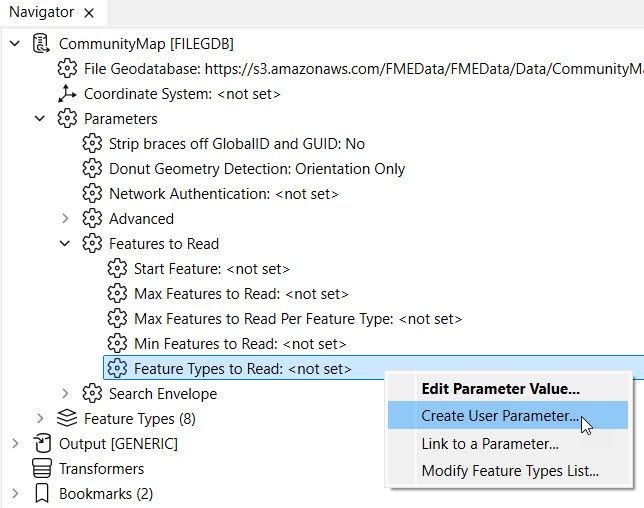Screen dimensions: 644x508
Task: Collapse the CommunityMap reader node
Action: (x=15, y=44)
